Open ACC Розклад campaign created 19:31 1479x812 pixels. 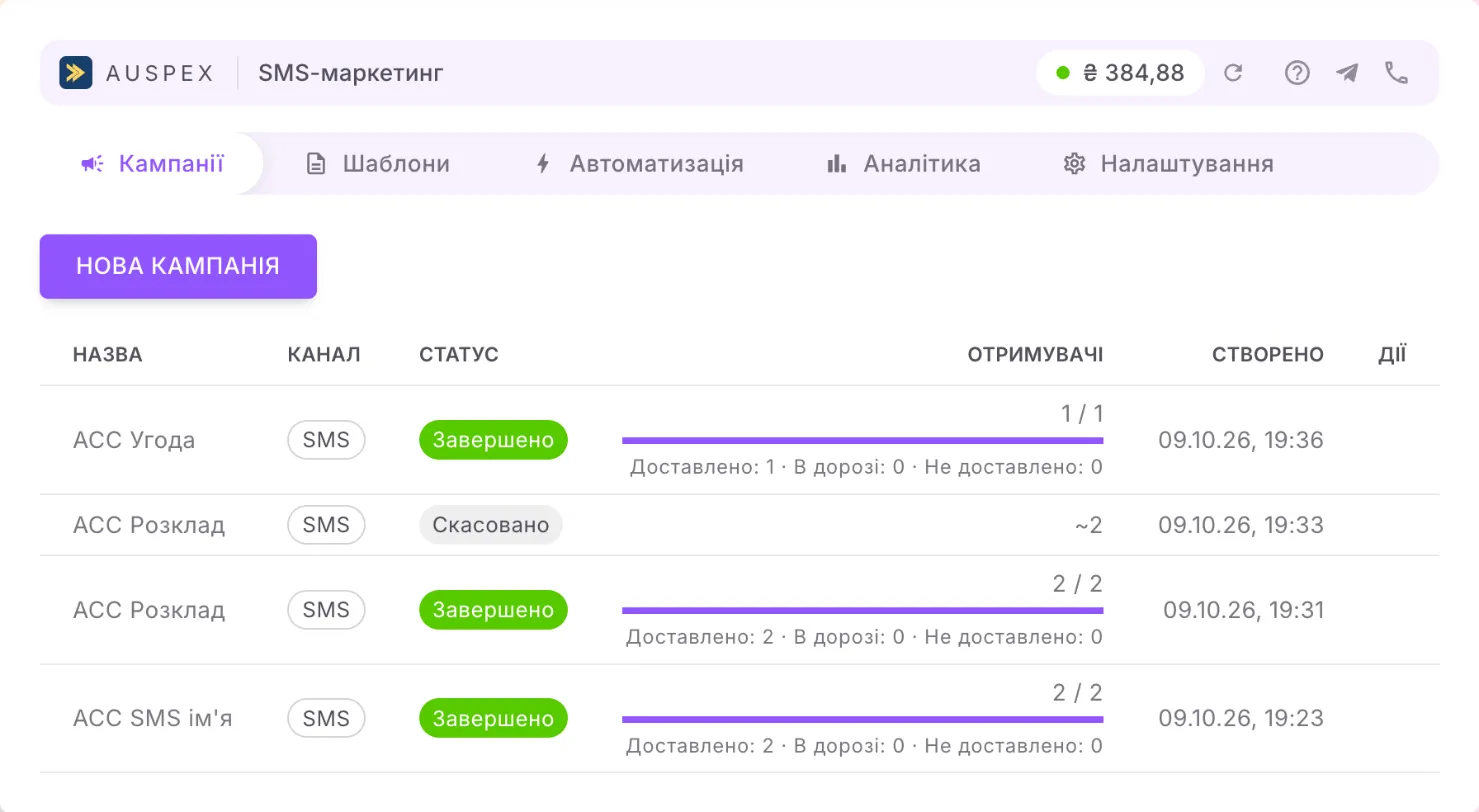pyautogui.click(x=149, y=610)
